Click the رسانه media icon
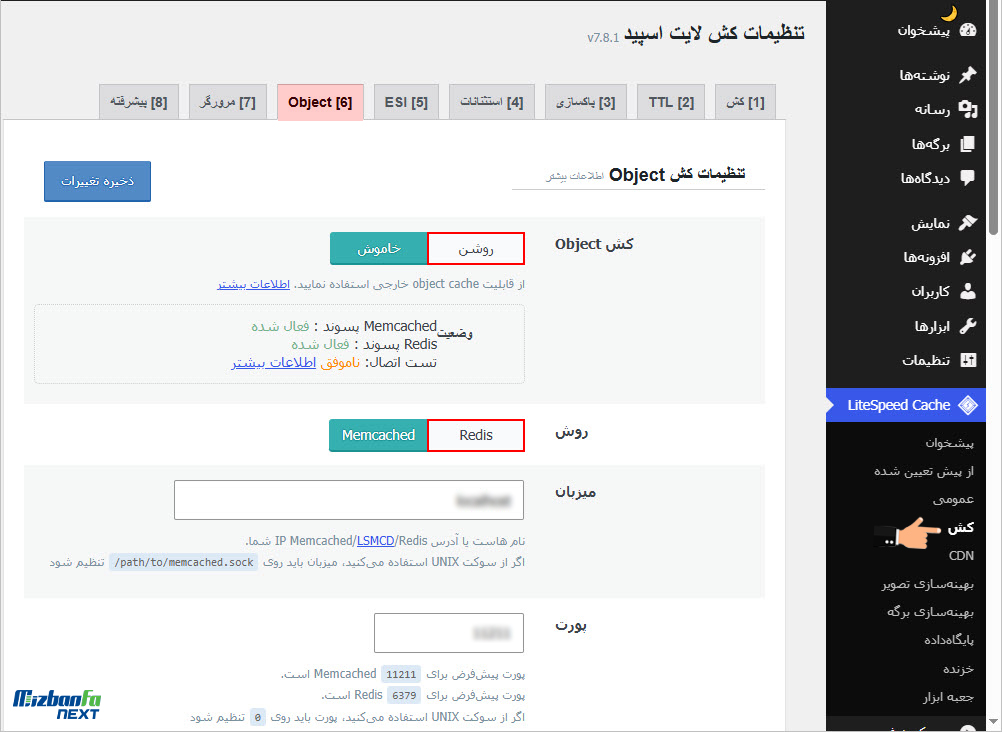The image size is (1002, 732). tap(968, 109)
